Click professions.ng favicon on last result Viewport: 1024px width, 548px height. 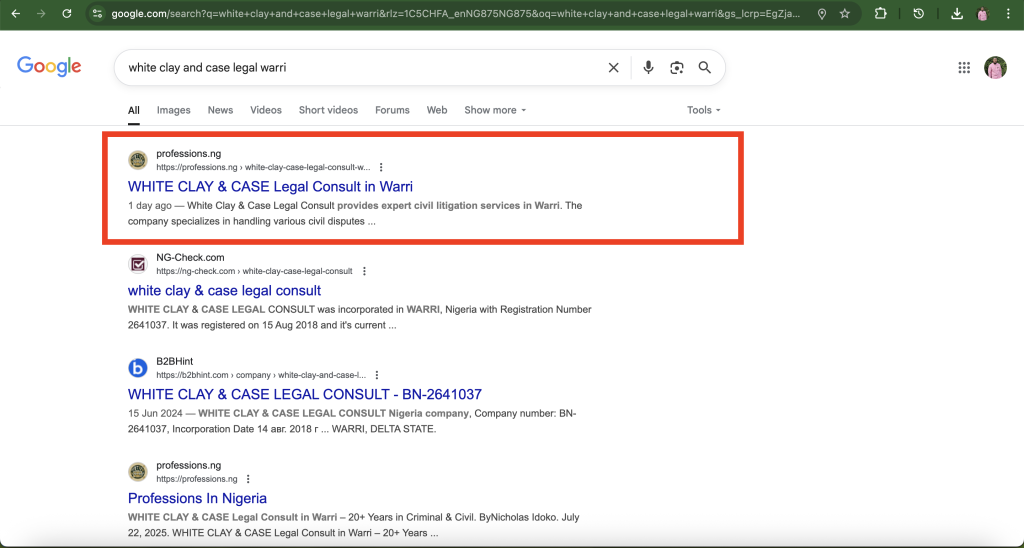[x=138, y=472]
